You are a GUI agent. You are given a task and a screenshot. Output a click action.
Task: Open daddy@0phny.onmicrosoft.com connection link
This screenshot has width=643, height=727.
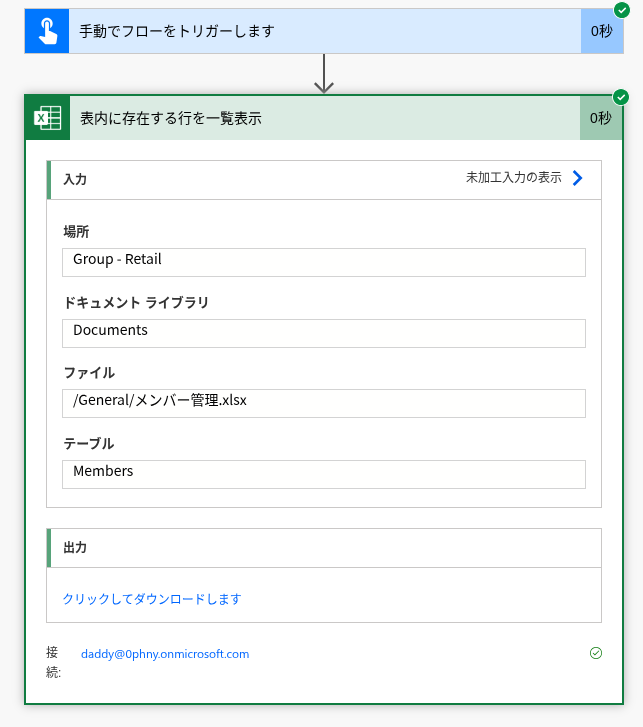pos(165,654)
